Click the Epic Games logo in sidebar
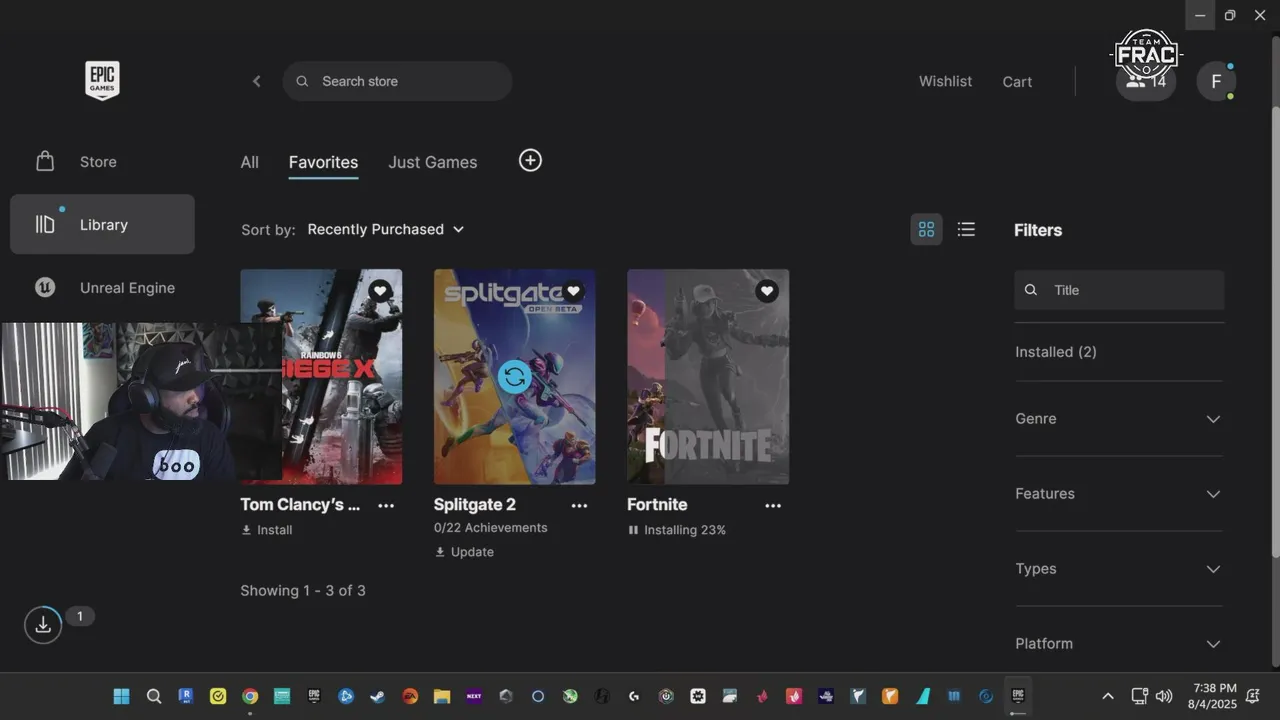1280x720 pixels. (102, 80)
